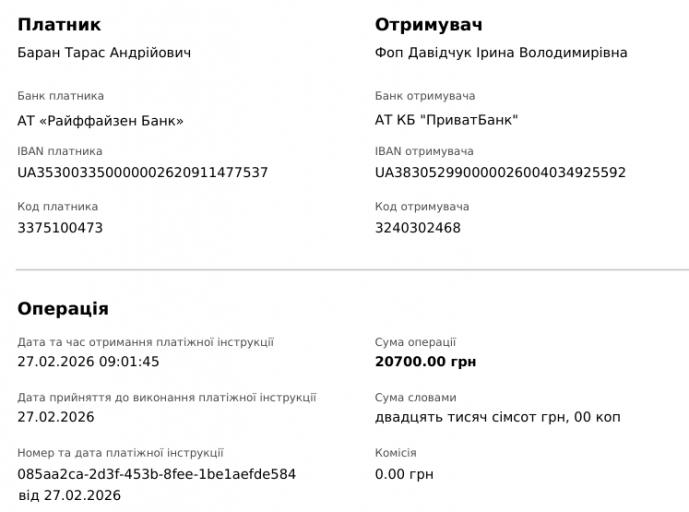The image size is (689, 512).
Task: Click the recipient name Фоп Давідчук Ірина Володимирівна
Action: [x=501, y=52]
